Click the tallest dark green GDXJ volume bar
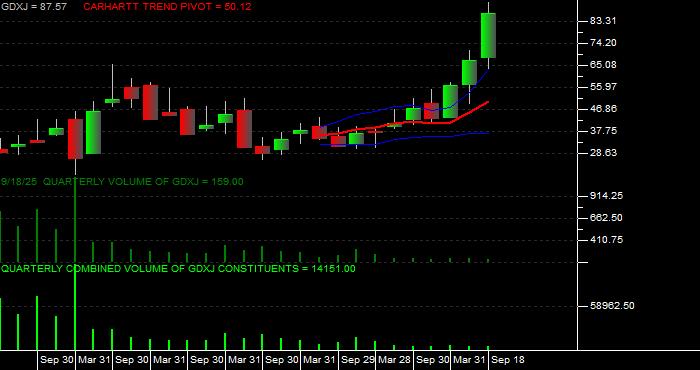Viewport: 700px width, 370px height. (x=75, y=221)
